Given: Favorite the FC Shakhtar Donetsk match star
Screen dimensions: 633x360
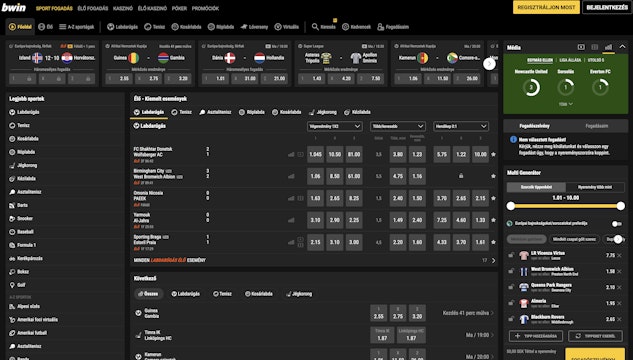Looking at the screenshot, I should [493, 154].
